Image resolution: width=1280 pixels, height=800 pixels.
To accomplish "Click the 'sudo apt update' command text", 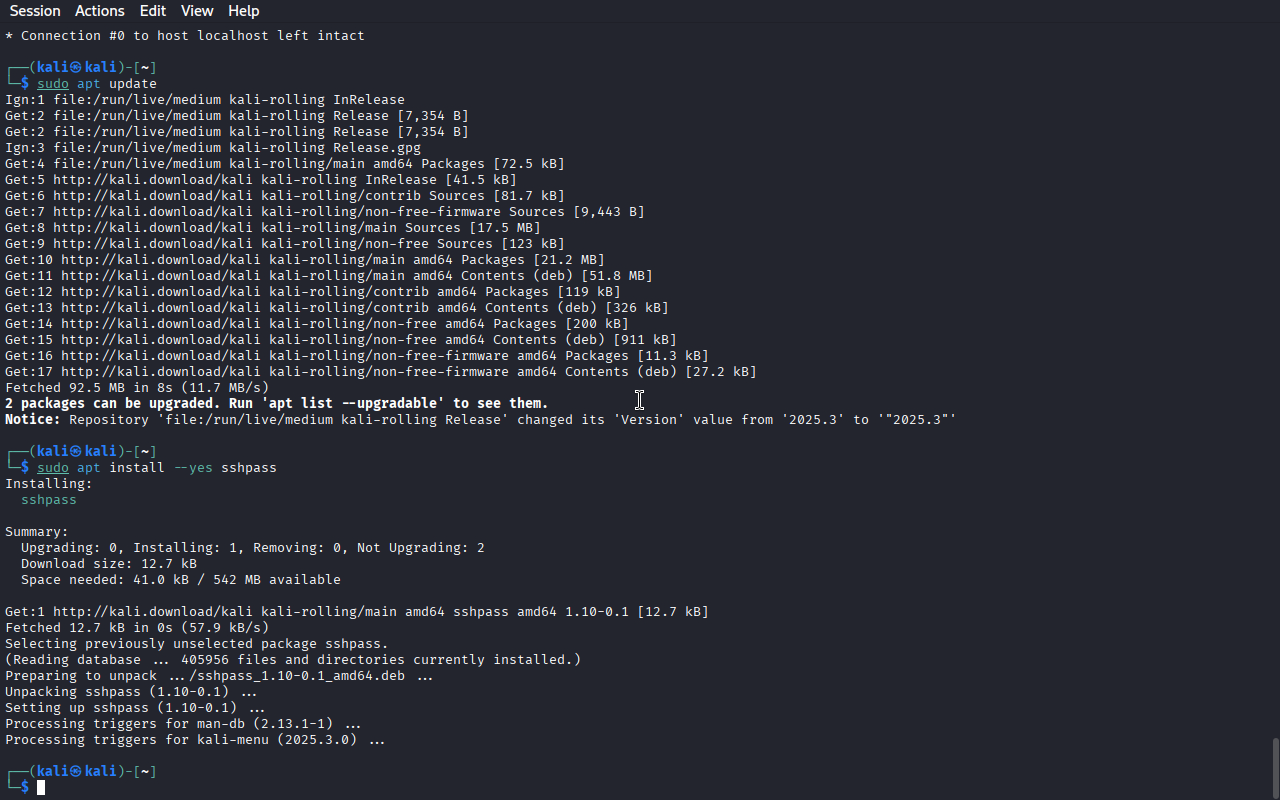I will (97, 84).
